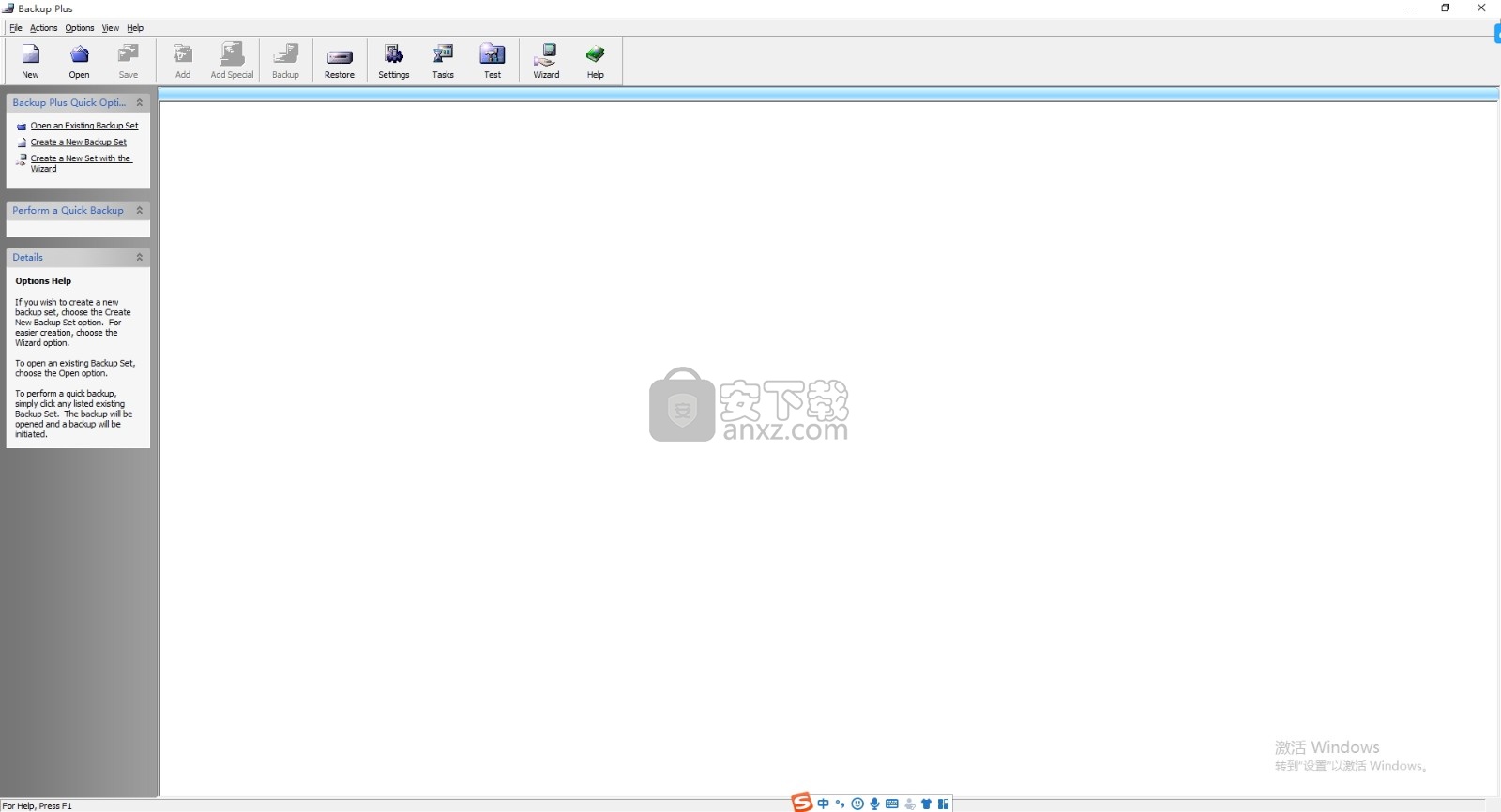
Task: Open the View menu
Action: click(111, 28)
